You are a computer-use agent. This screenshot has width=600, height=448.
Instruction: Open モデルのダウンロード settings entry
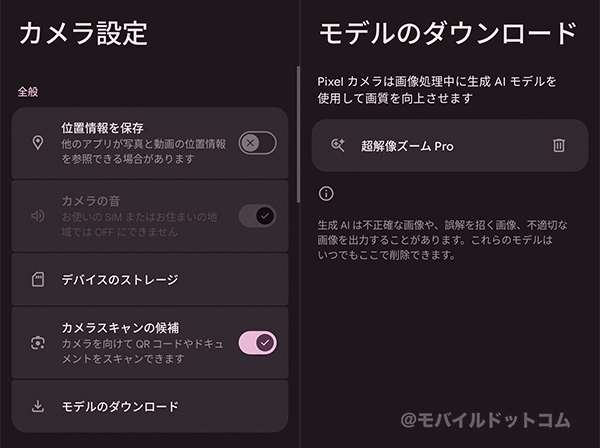click(x=150, y=406)
